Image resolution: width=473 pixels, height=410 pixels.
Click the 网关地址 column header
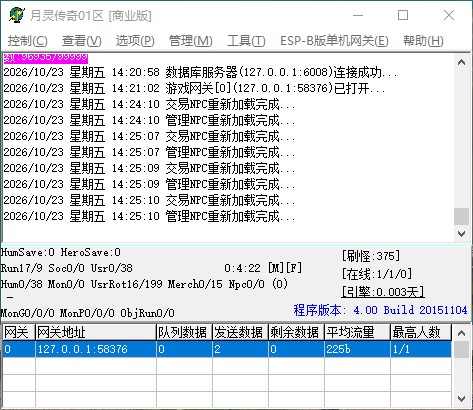tap(96, 332)
